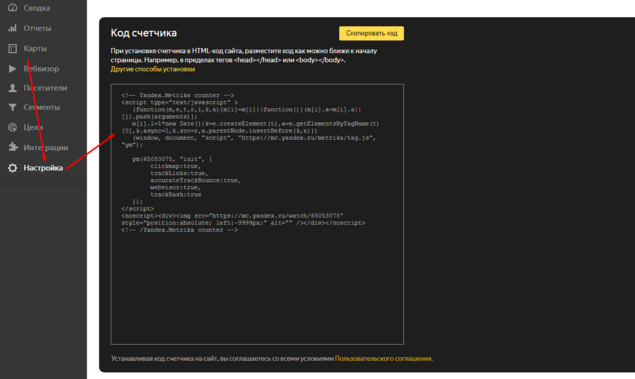The height and width of the screenshot is (379, 635).
Task: Click the 'clickmap:true,' code line
Action: (175, 166)
